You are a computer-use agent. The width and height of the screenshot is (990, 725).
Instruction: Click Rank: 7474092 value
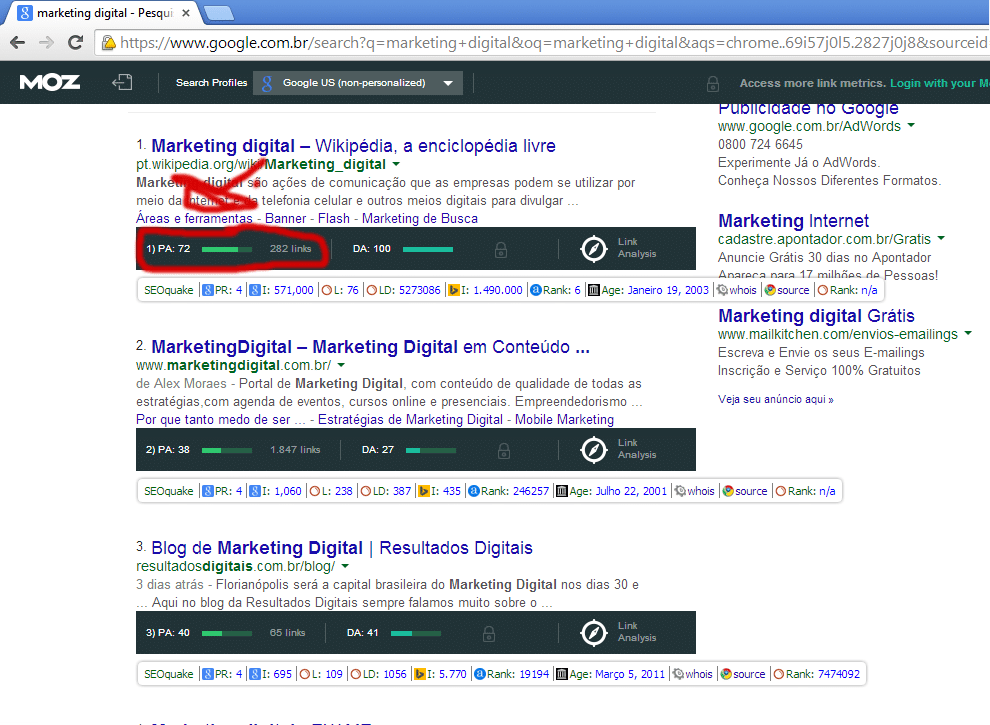[x=816, y=674]
